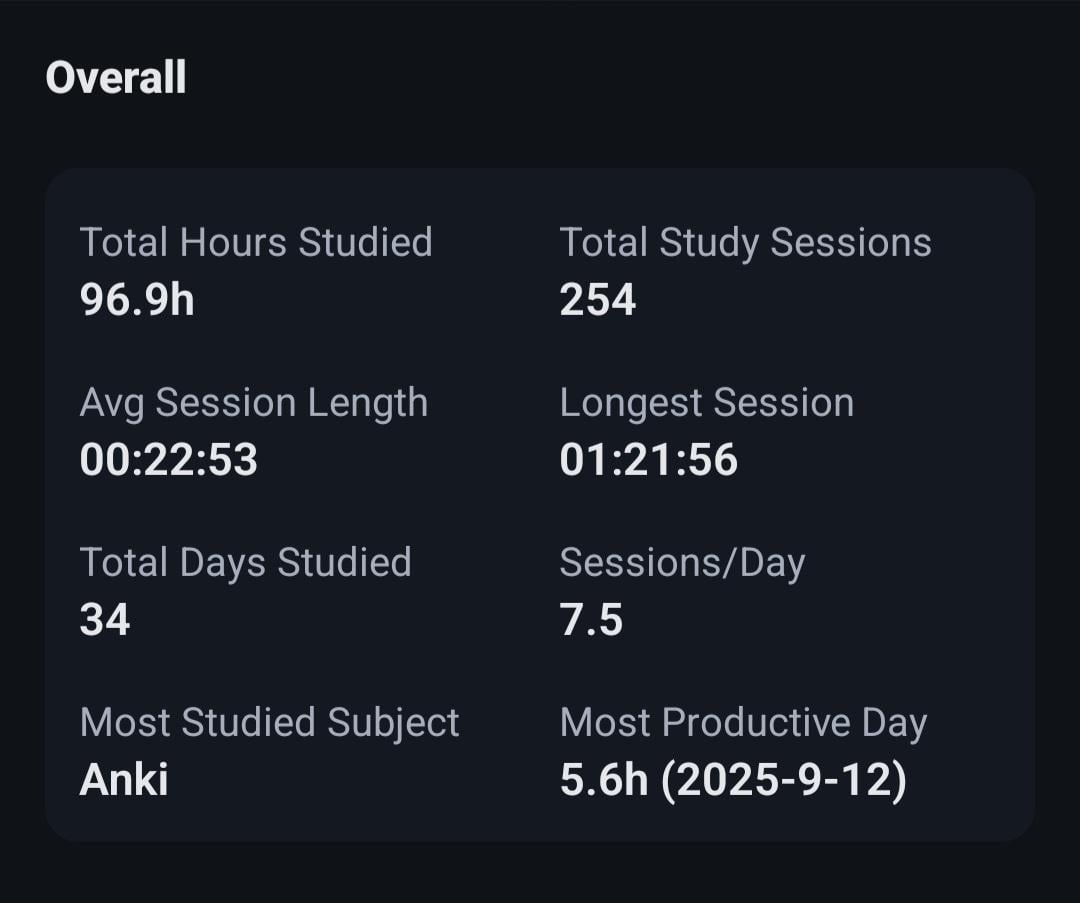Click the 34 days studied value

click(x=105, y=620)
